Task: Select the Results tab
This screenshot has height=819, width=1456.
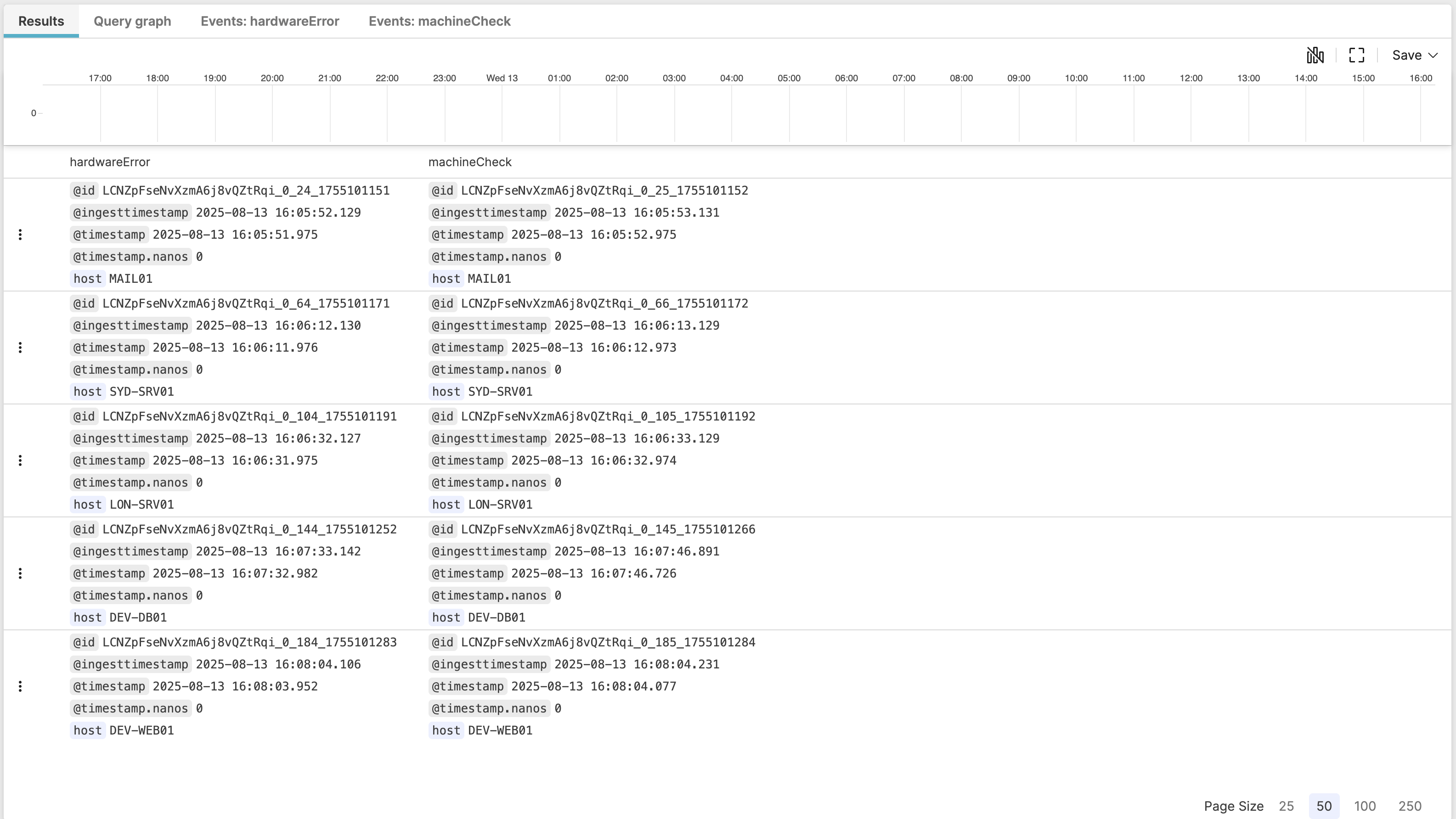Action: tap(41, 21)
